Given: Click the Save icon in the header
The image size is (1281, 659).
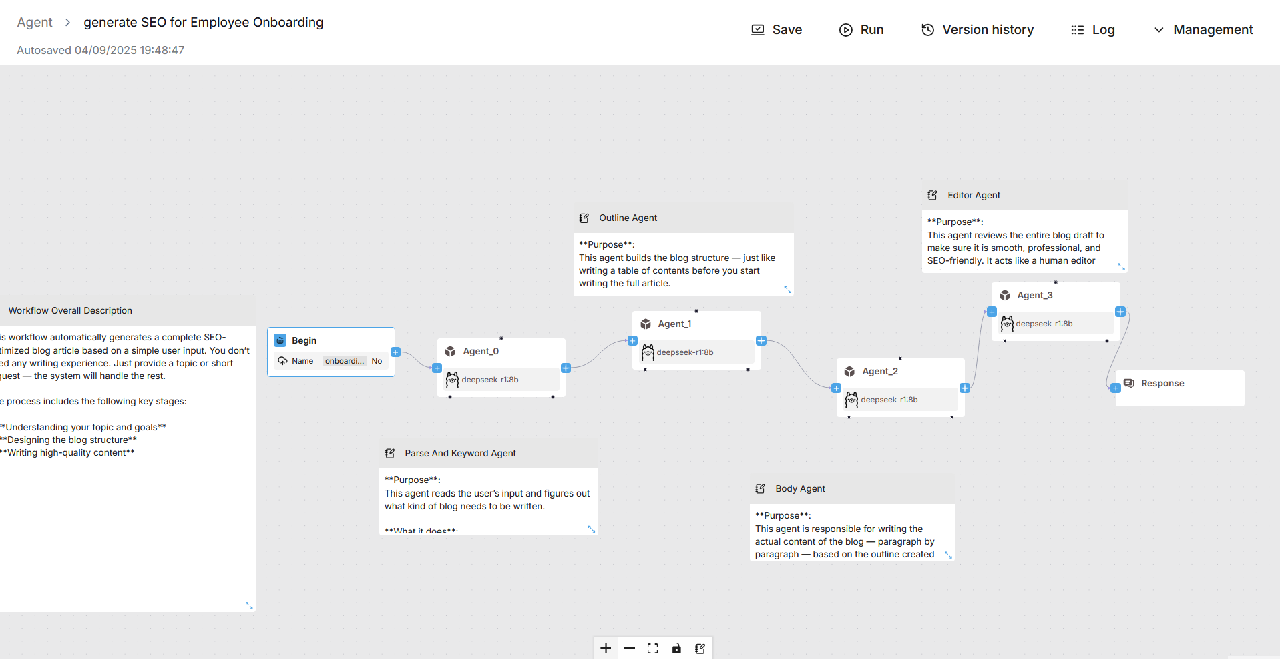Looking at the screenshot, I should 758,30.
